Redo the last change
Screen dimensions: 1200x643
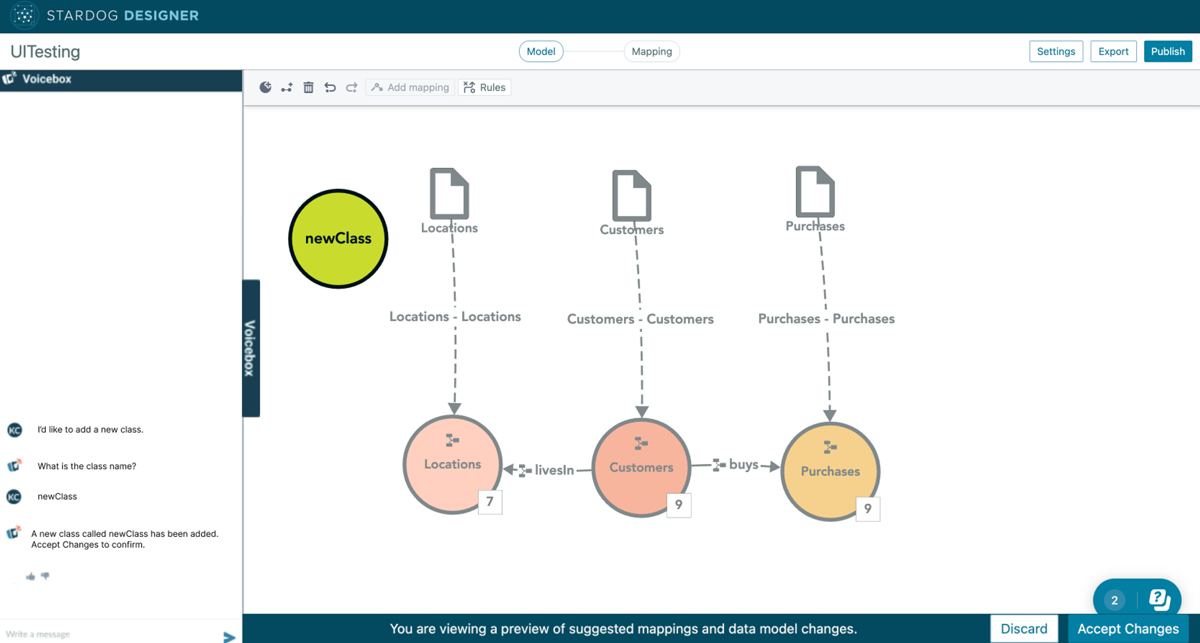coord(352,88)
